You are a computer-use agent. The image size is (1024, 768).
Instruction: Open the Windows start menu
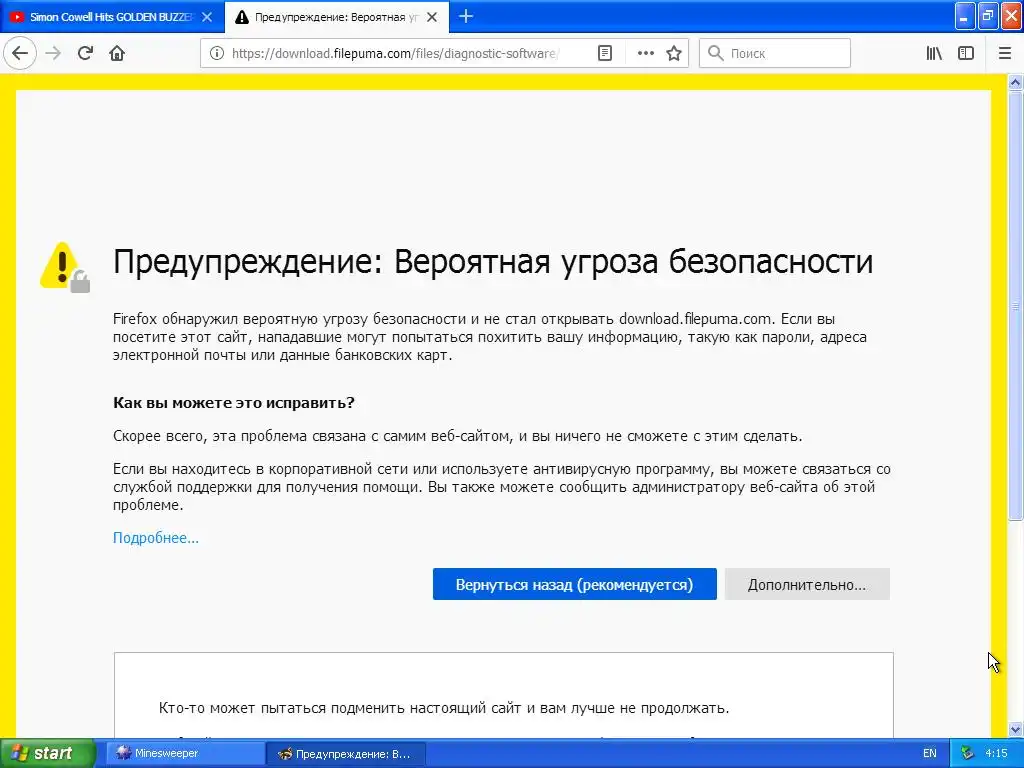coord(48,754)
